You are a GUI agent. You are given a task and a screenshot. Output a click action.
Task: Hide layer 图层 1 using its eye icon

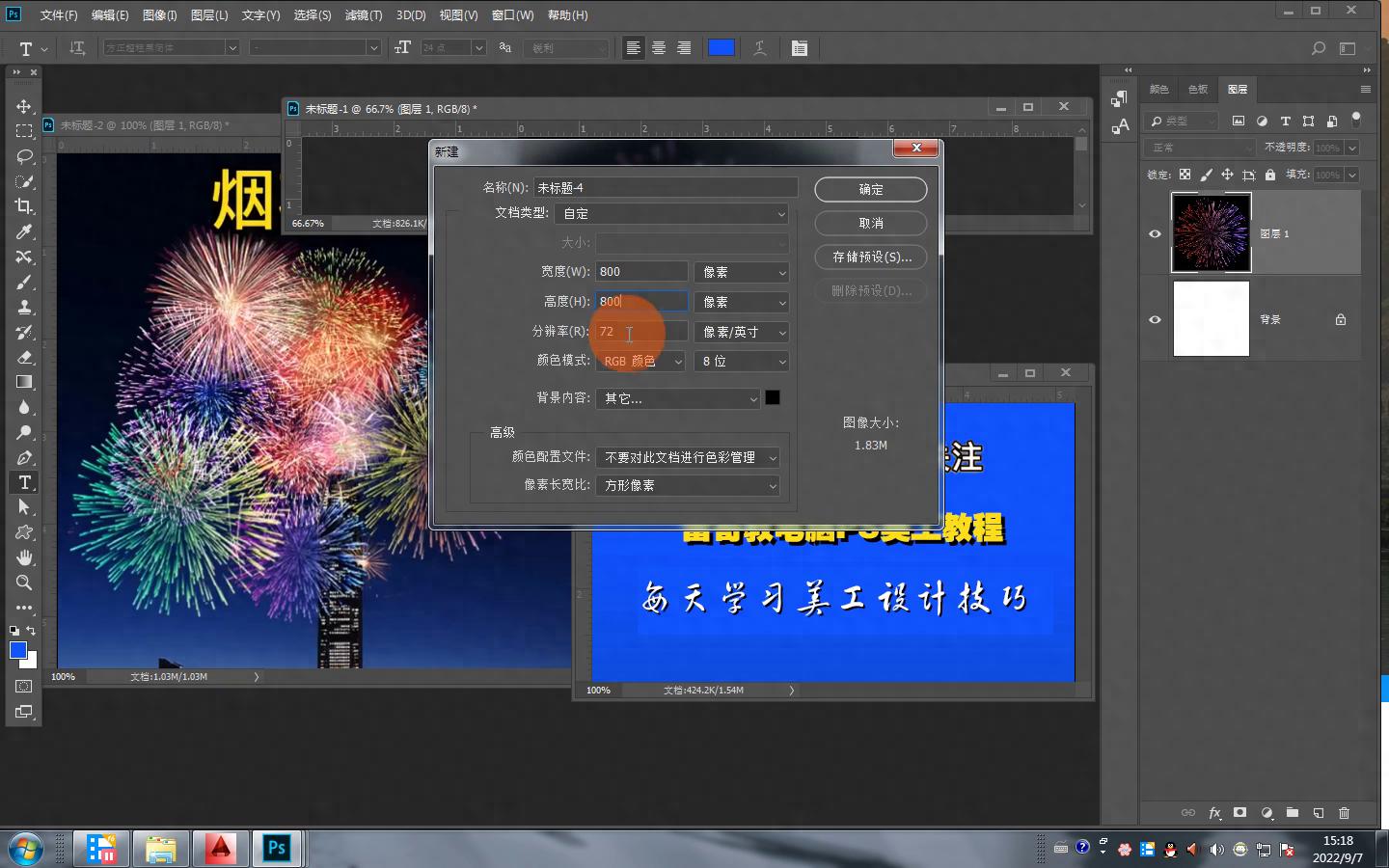point(1155,233)
